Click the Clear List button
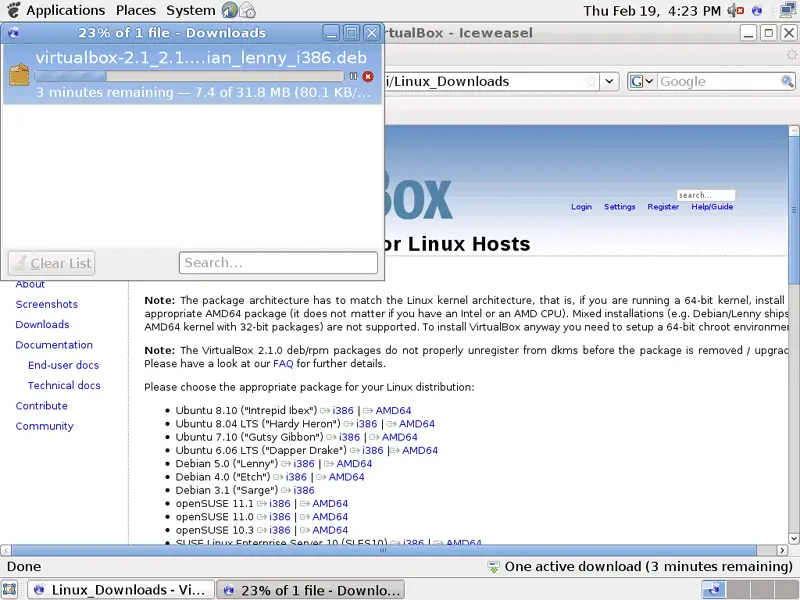Viewport: 800px width, 600px height. click(x=52, y=263)
